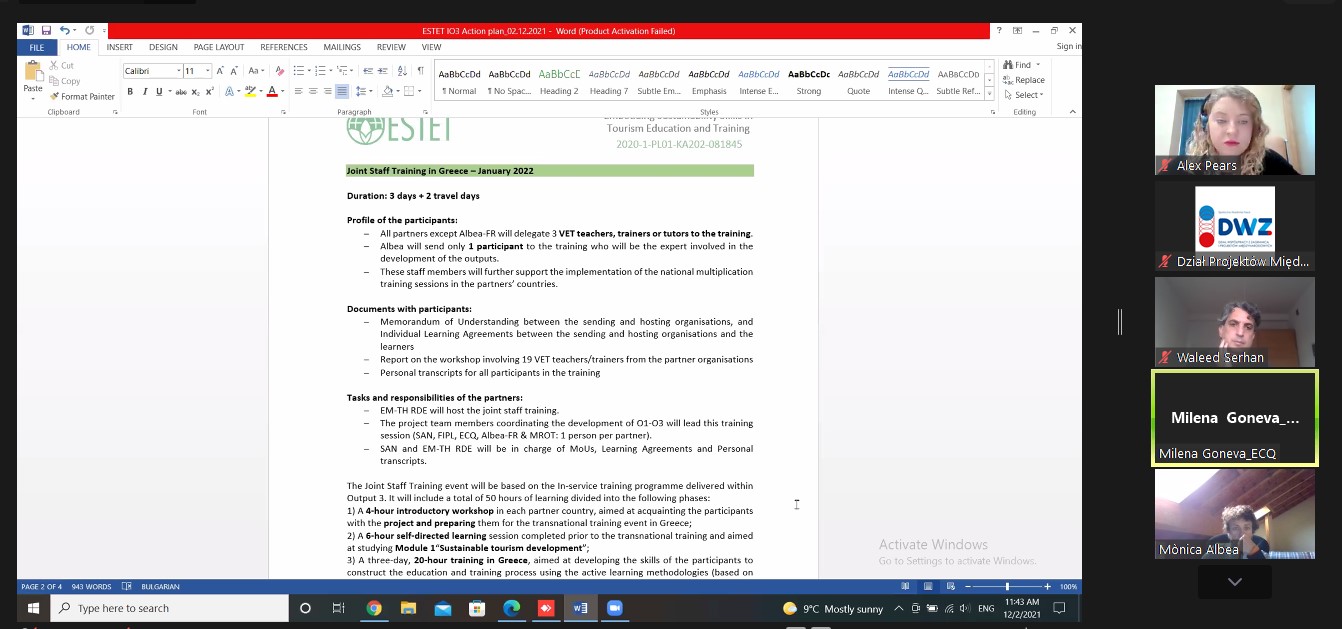Shrink the font size
Viewport: 1342px width, 629px height.
coord(235,71)
